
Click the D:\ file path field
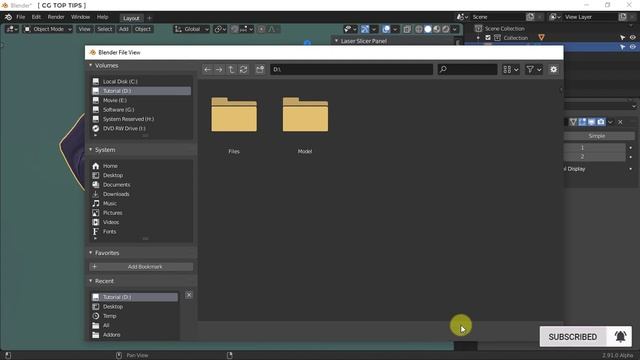(x=351, y=69)
